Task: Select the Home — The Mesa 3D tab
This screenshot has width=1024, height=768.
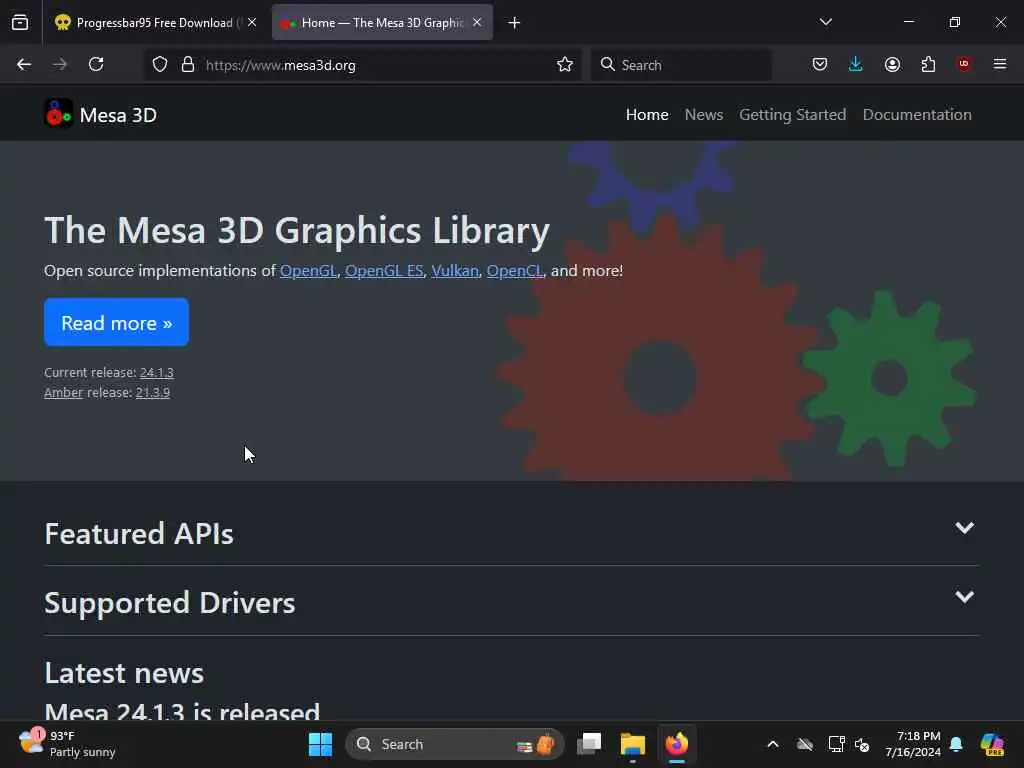Action: click(382, 23)
